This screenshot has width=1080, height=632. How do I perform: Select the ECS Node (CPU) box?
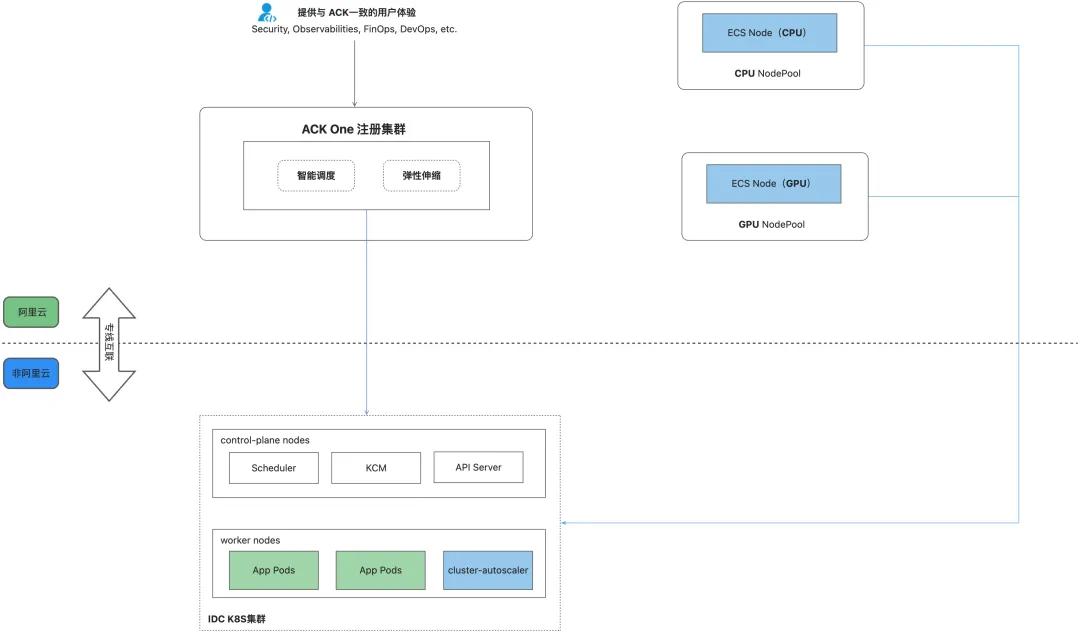(769, 33)
